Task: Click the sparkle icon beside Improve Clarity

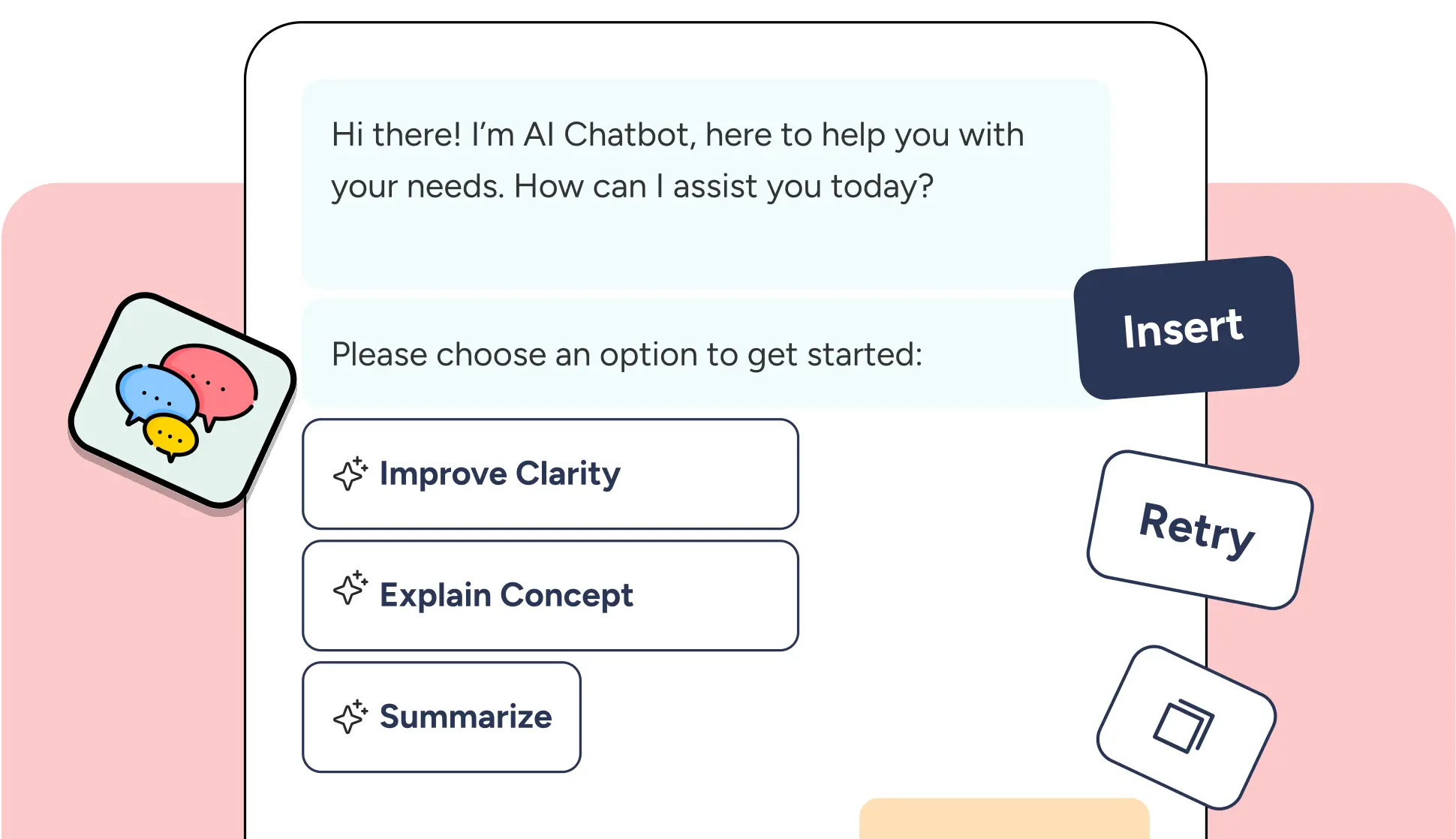Action: [350, 474]
